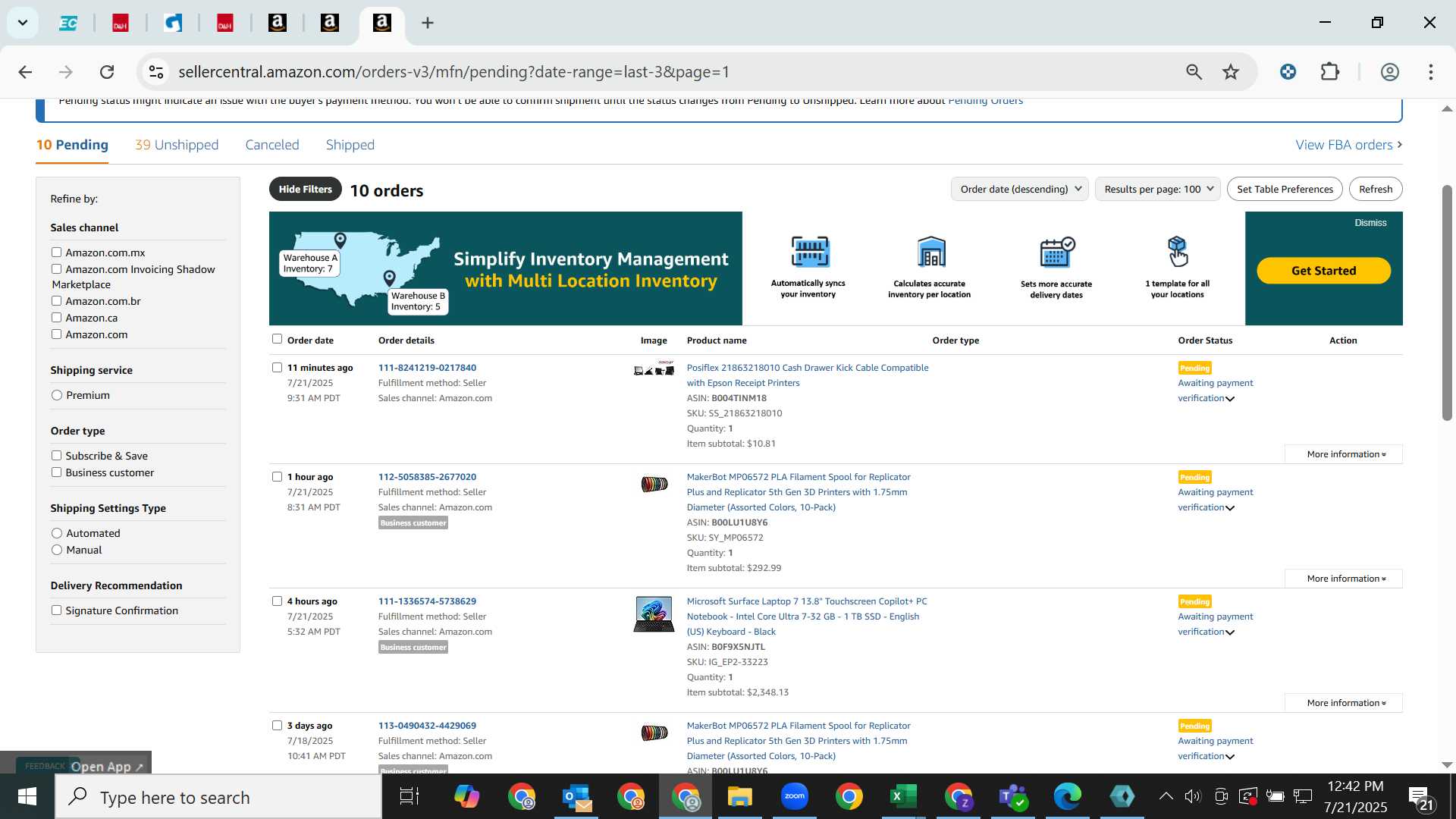The width and height of the screenshot is (1456, 819).
Task: Click the blue extension icon beside star
Action: coord(1288,72)
